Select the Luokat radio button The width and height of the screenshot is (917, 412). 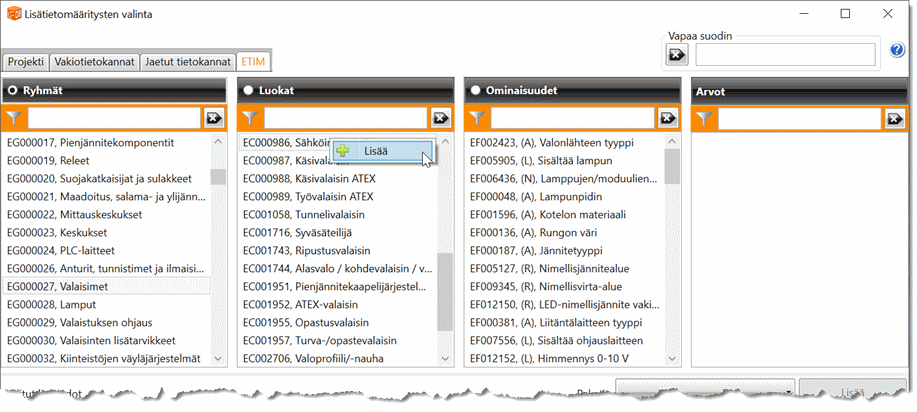click(247, 90)
